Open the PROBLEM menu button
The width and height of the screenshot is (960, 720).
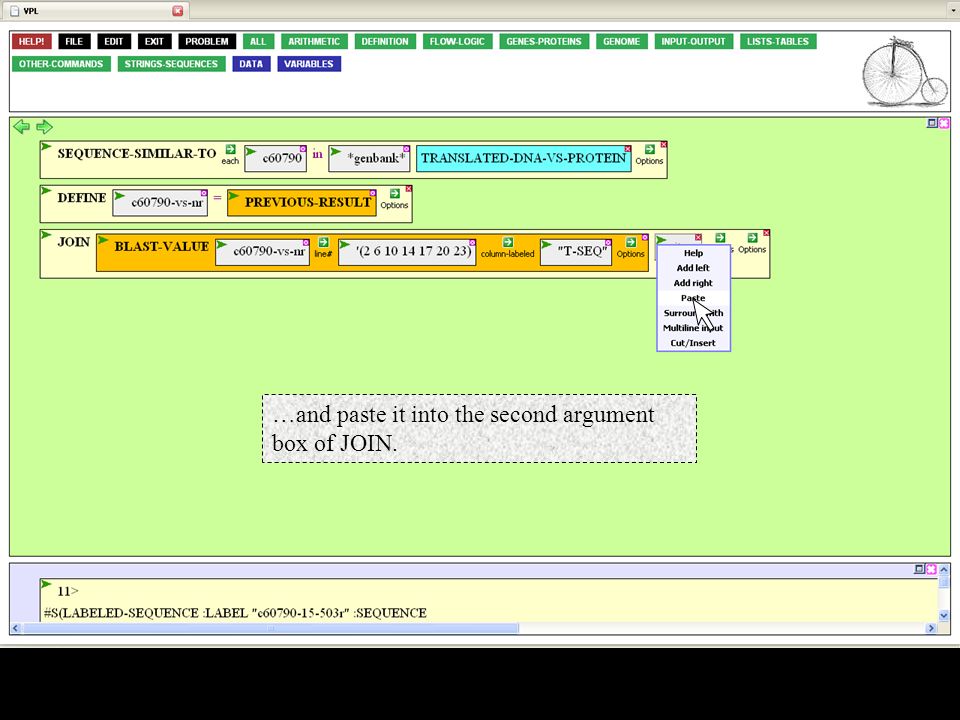pyautogui.click(x=207, y=42)
